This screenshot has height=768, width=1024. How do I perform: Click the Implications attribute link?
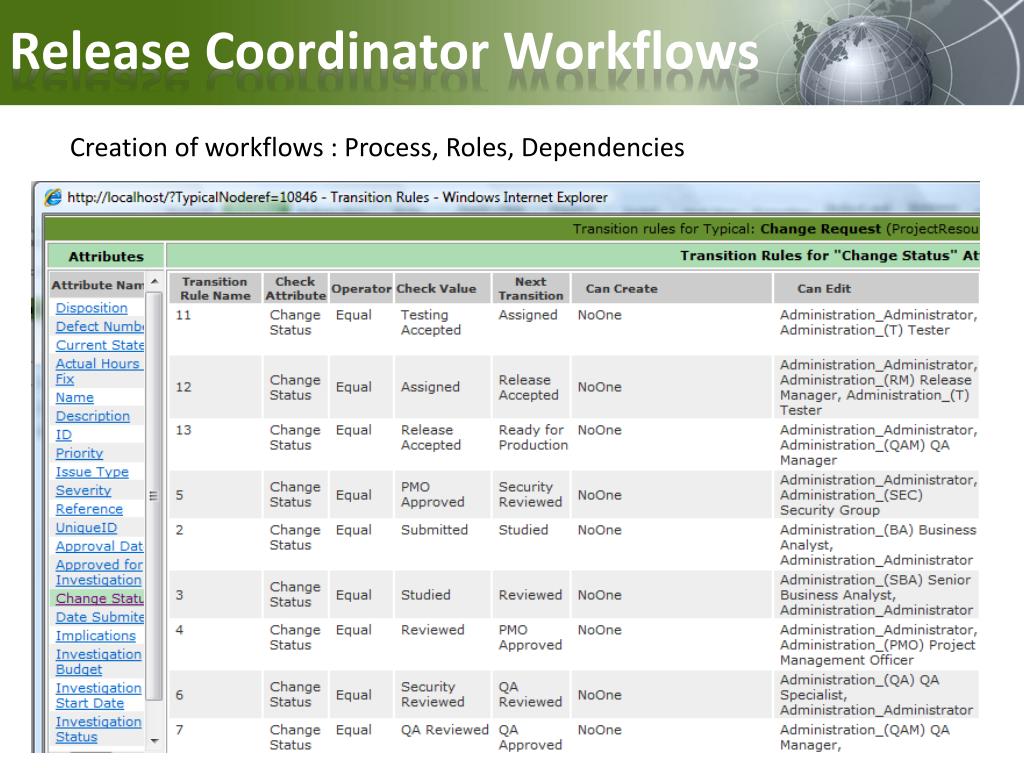click(95, 635)
